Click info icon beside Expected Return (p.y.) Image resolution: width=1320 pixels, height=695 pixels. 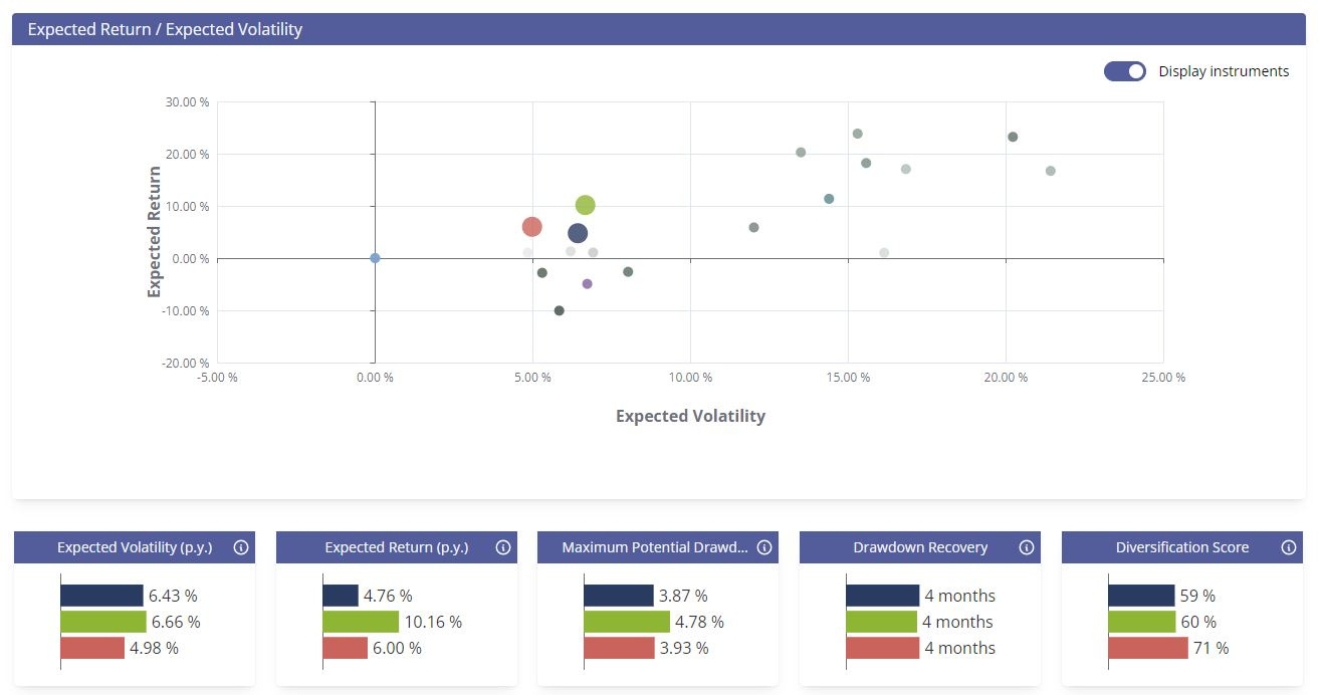503,547
